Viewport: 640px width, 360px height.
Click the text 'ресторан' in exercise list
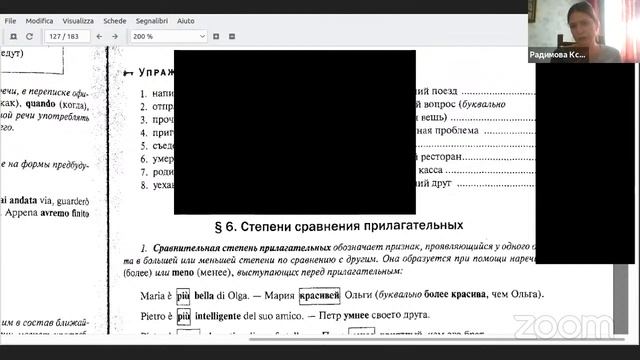coord(441,157)
